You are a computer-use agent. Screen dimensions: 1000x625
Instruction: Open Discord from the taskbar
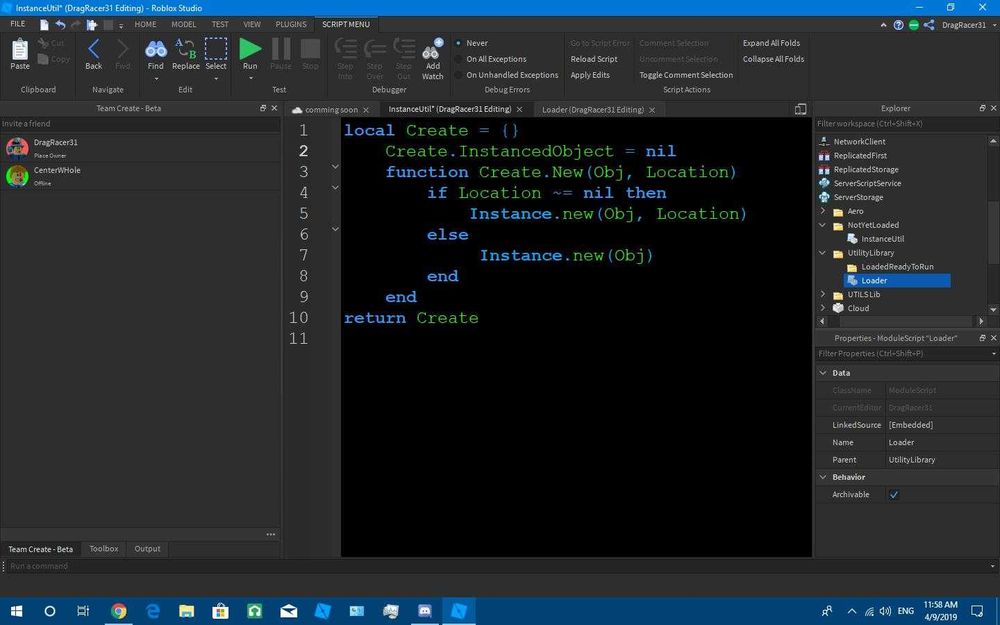click(x=425, y=611)
